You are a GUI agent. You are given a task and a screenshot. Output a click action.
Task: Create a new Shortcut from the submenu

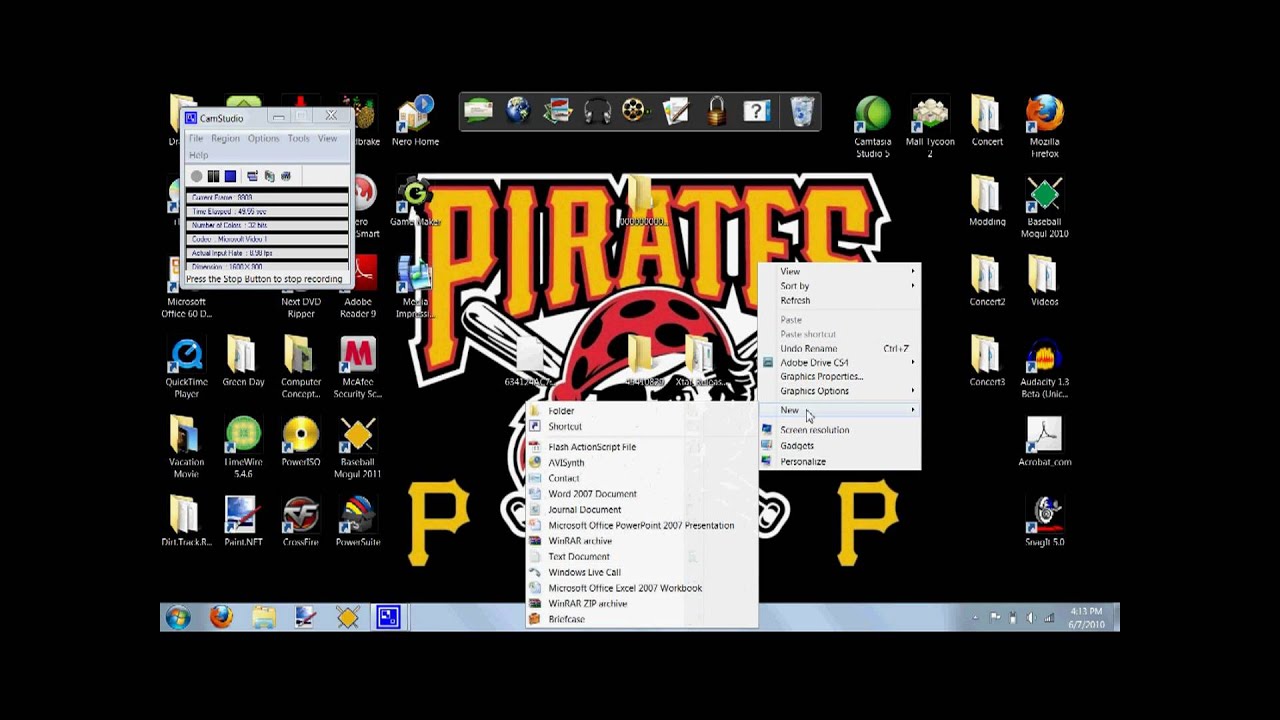pos(641,426)
